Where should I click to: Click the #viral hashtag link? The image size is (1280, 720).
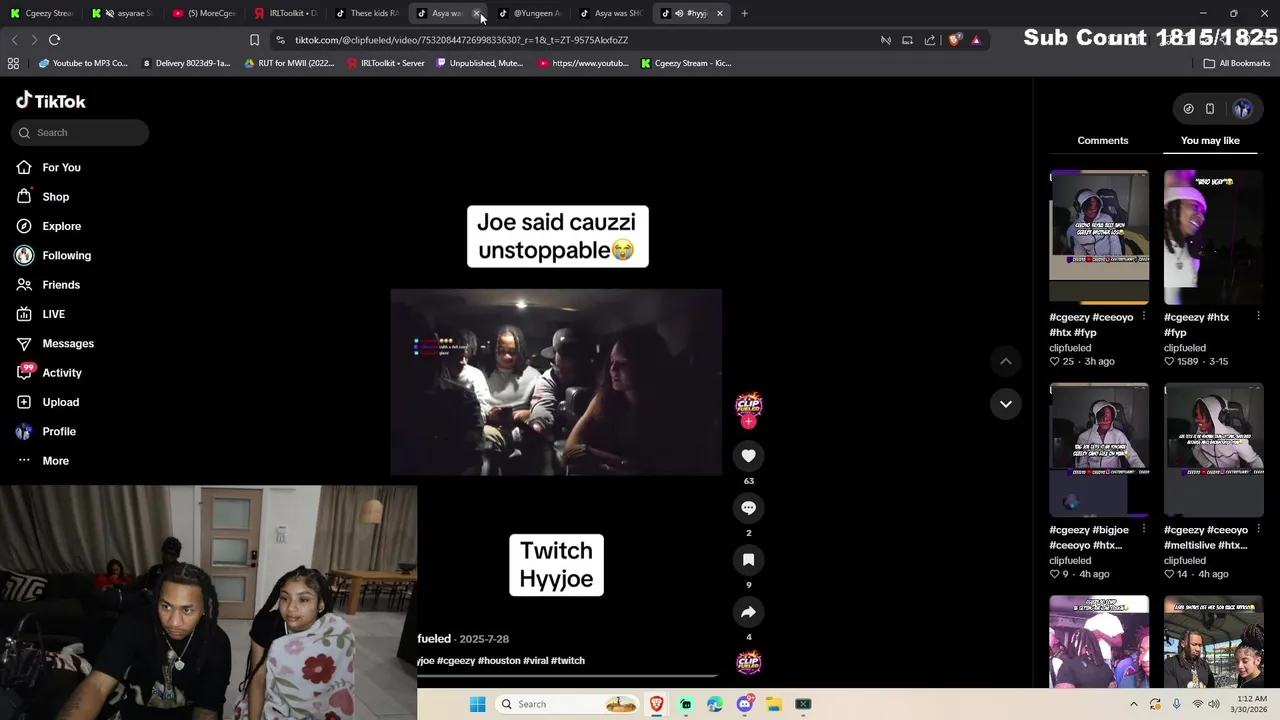pyautogui.click(x=535, y=660)
